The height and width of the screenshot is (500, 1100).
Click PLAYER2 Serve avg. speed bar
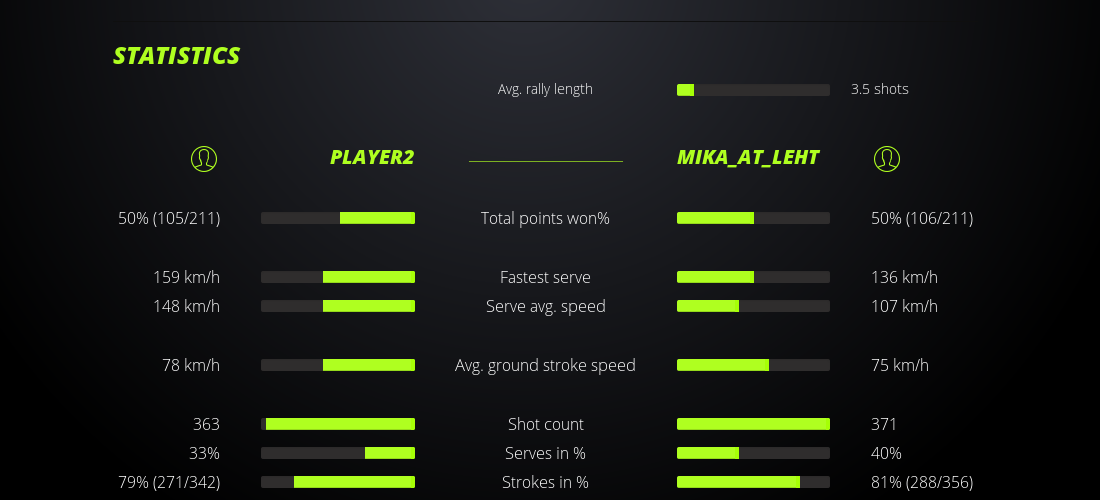click(338, 306)
